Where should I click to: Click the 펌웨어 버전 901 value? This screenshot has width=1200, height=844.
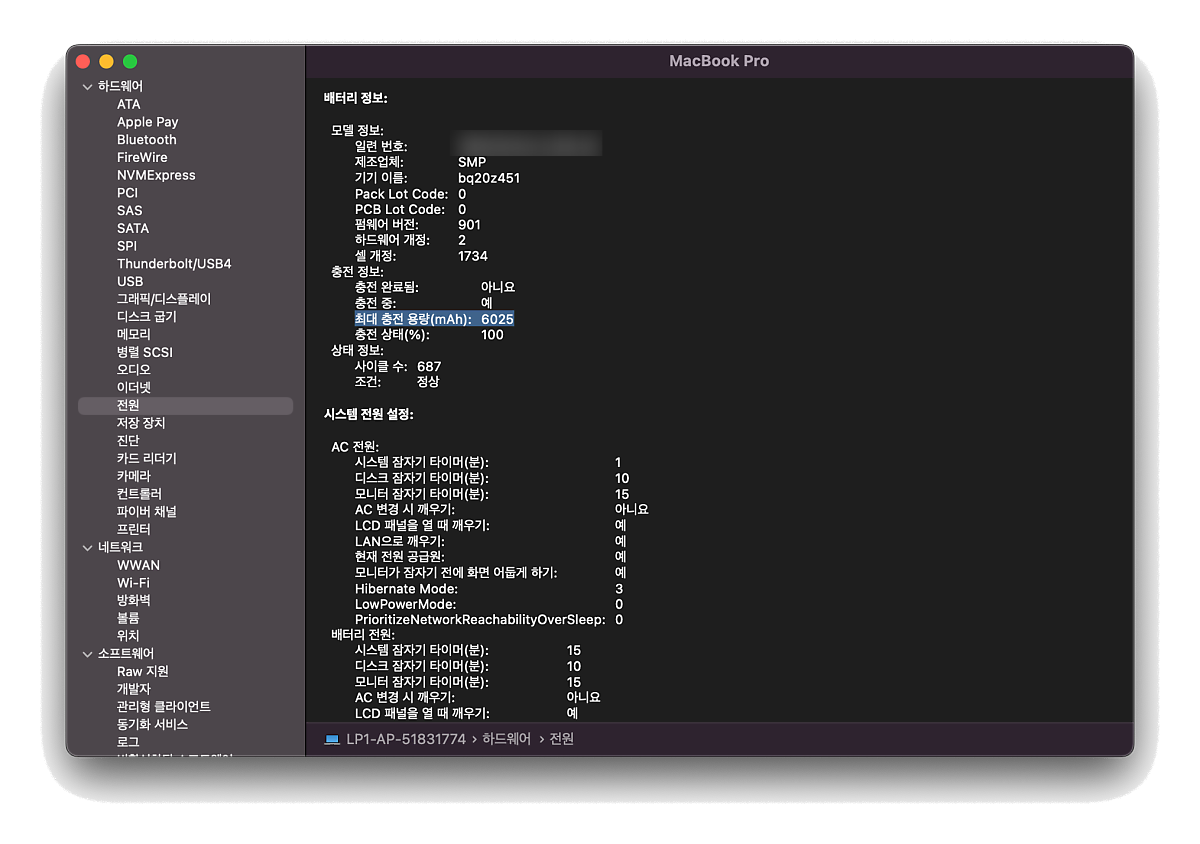pos(469,225)
